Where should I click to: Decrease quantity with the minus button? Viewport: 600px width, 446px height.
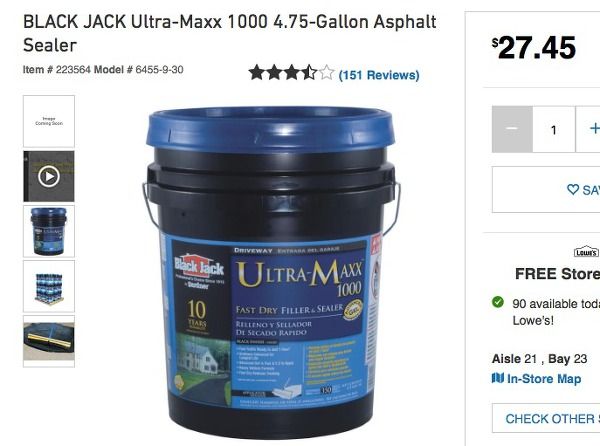coord(512,129)
